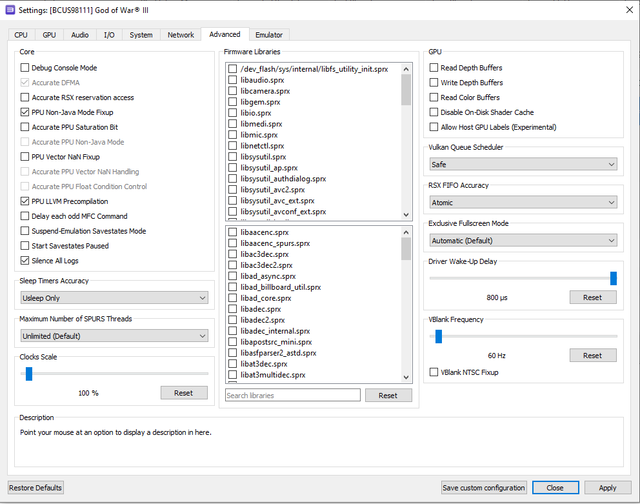Click Restore Defaults button
The image size is (640, 504).
click(x=36, y=488)
